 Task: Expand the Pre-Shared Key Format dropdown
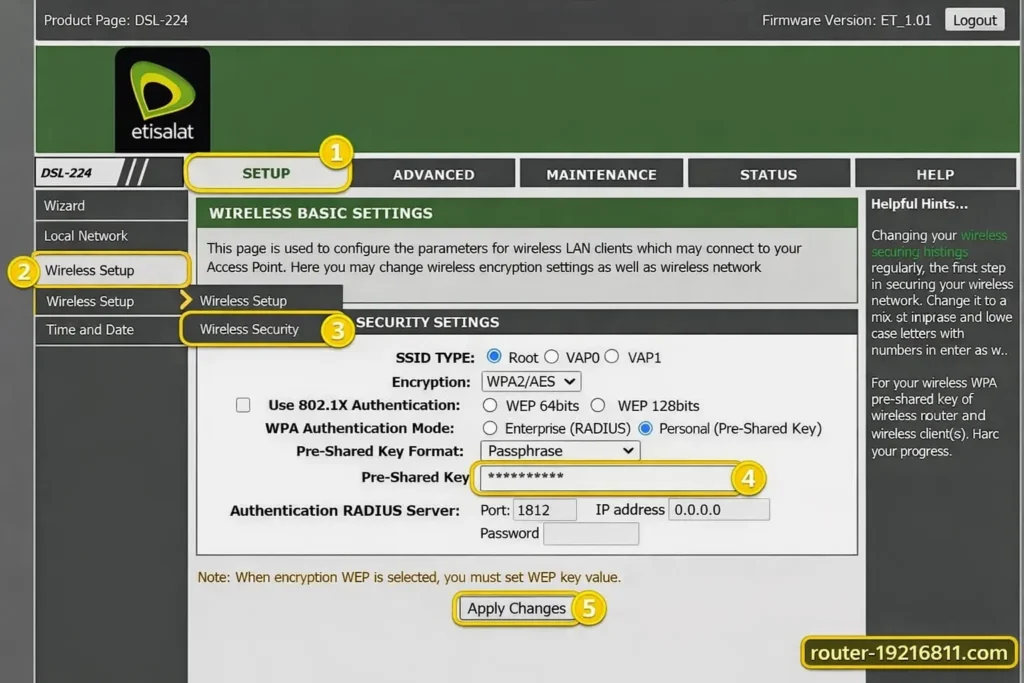pos(559,451)
